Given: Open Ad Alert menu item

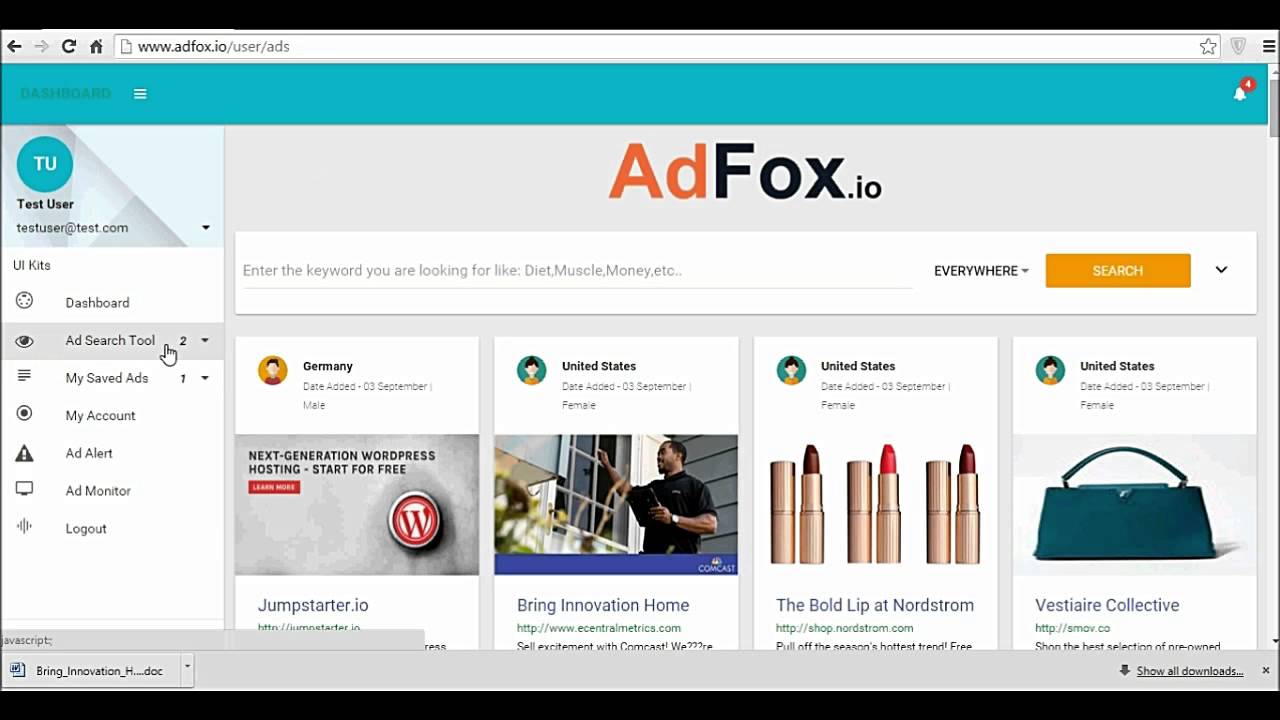Looking at the screenshot, I should pos(89,453).
